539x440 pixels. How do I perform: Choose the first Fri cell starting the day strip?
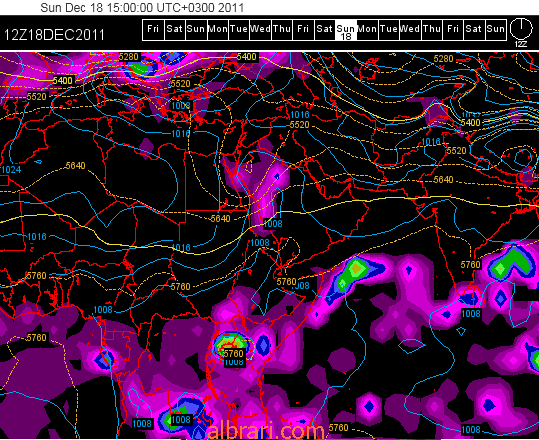[x=153, y=30]
